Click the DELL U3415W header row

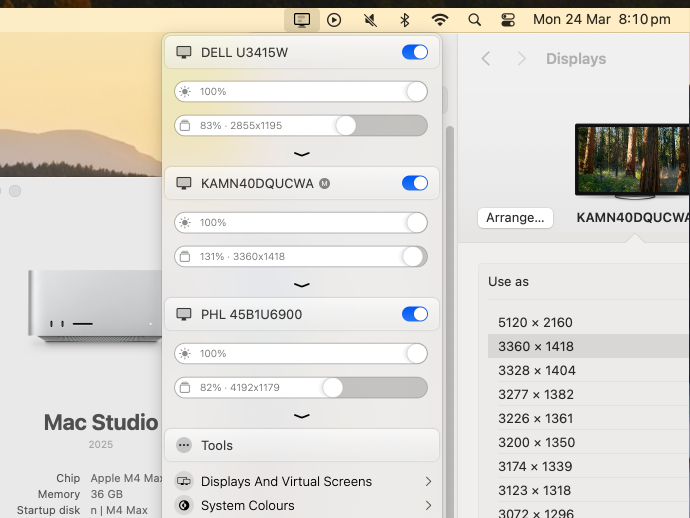click(302, 52)
